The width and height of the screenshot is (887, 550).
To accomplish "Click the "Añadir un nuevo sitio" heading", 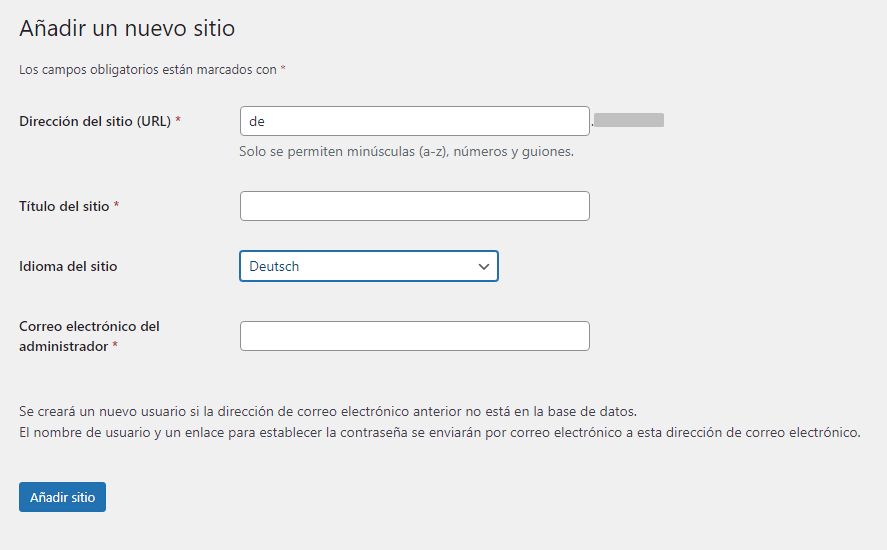I will pyautogui.click(x=127, y=28).
